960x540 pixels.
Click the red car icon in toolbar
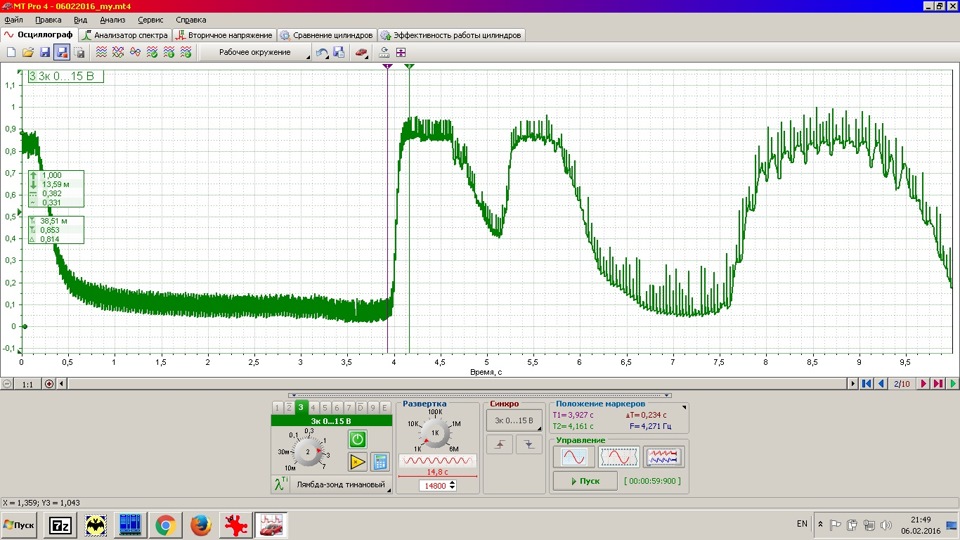[x=362, y=52]
